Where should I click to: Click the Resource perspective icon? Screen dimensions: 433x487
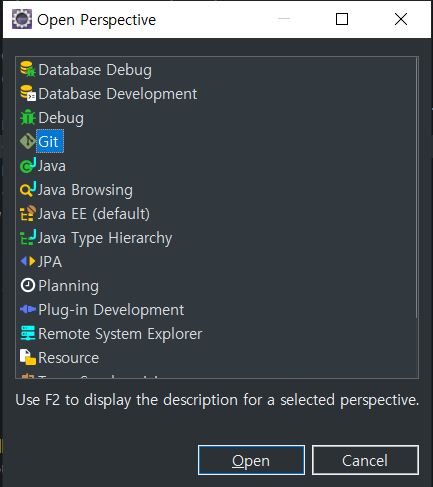pos(28,357)
